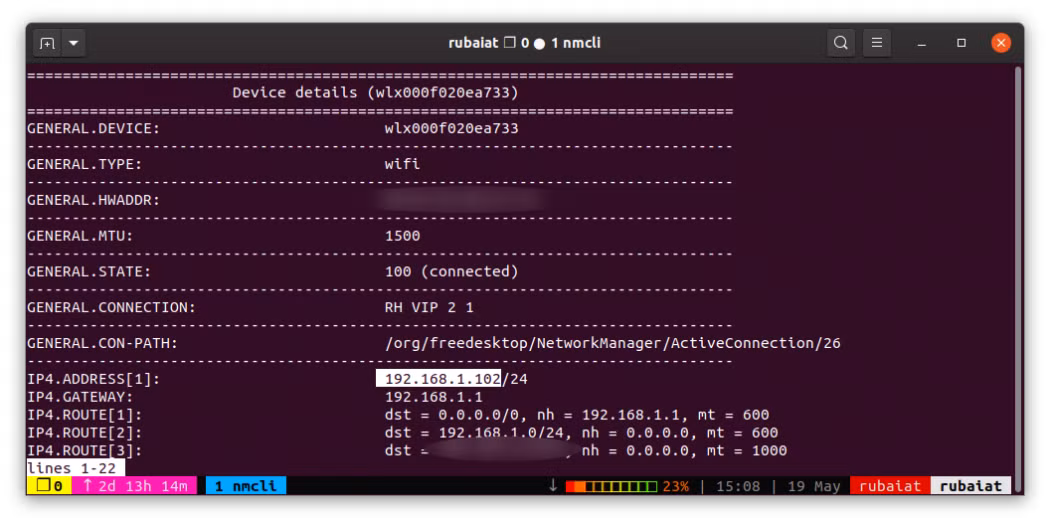The height and width of the screenshot is (524, 1050).
Task: Close the terminal with orange button
Action: click(1001, 43)
